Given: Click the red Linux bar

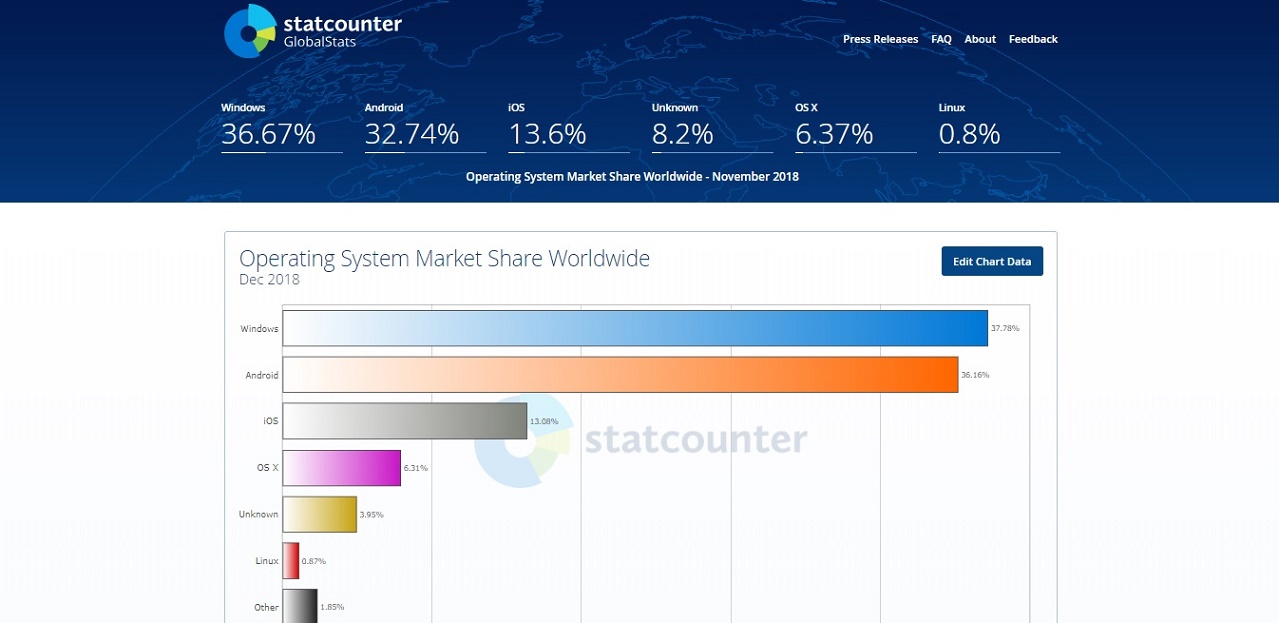Looking at the screenshot, I should click(291, 561).
